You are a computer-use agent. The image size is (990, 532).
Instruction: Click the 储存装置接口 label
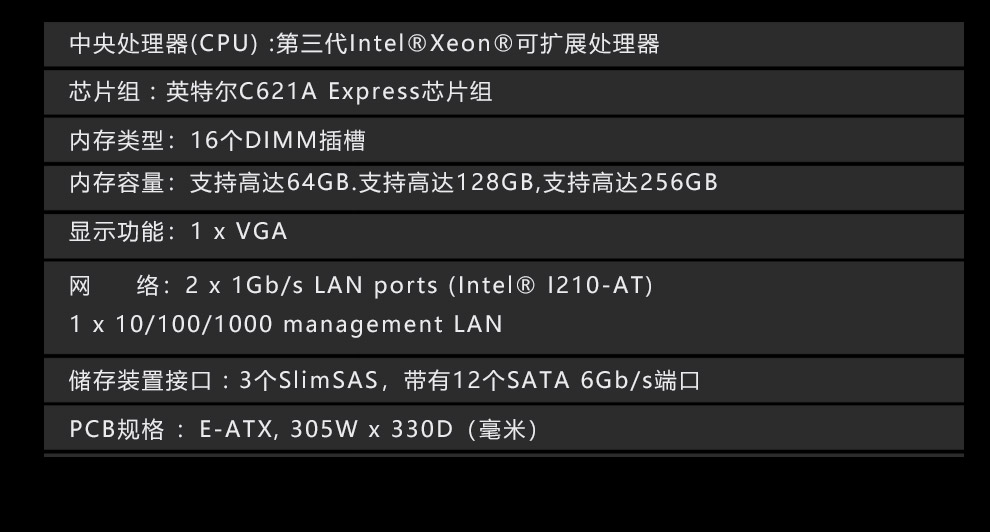click(140, 381)
